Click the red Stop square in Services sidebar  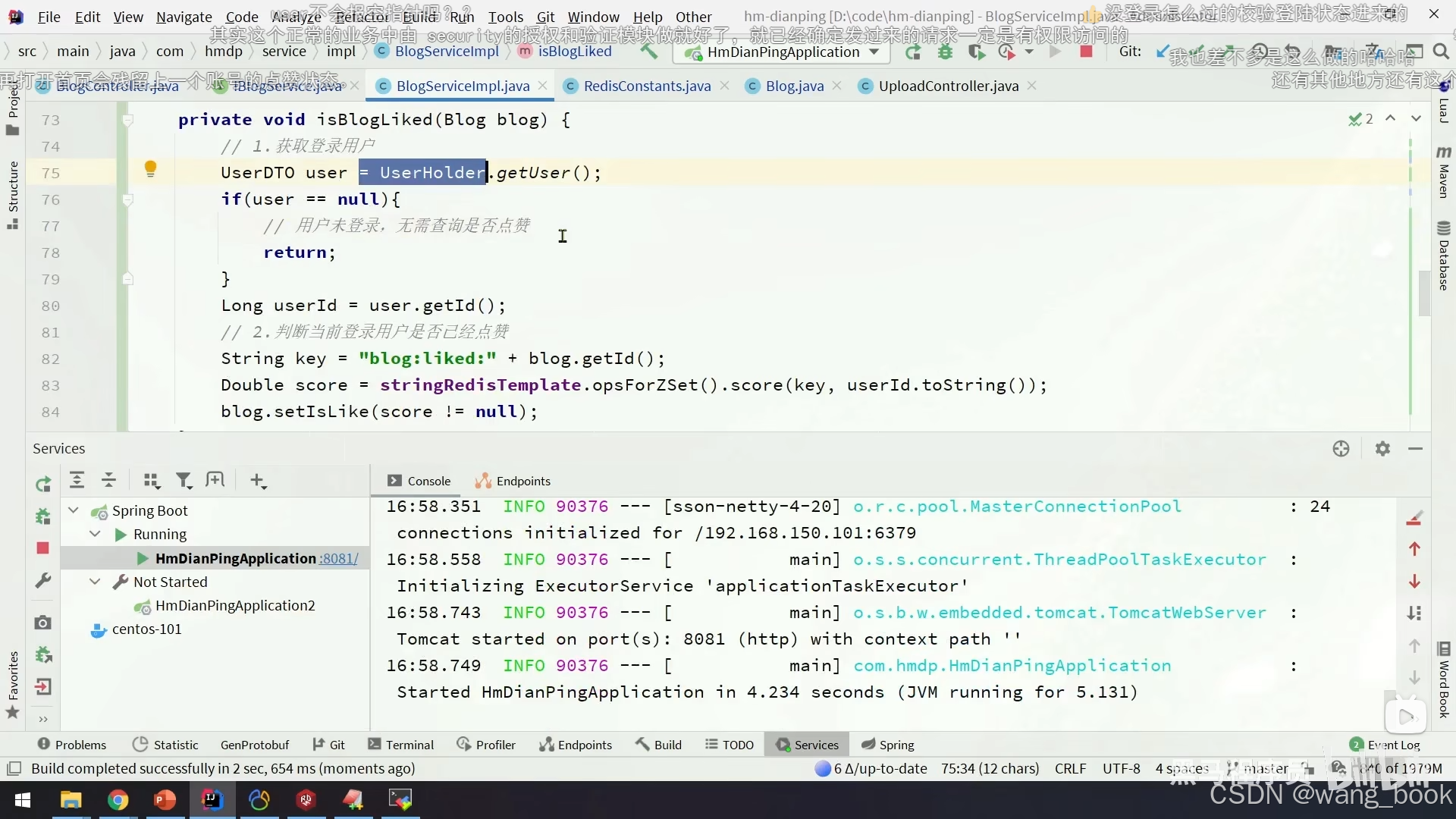[42, 548]
